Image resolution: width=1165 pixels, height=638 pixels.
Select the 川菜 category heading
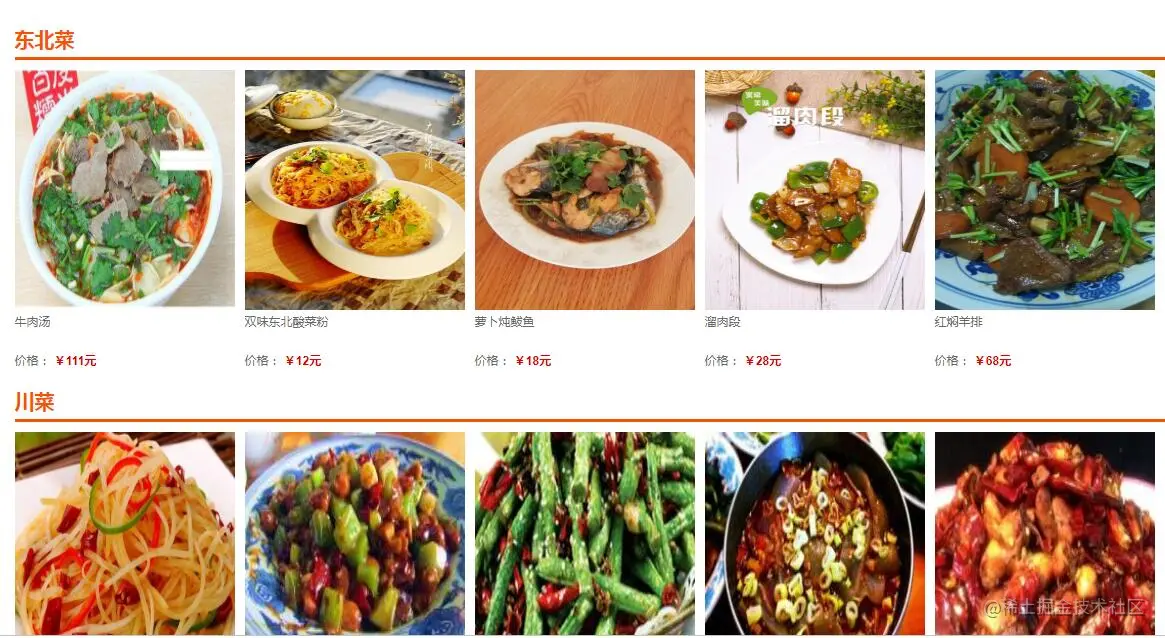point(35,402)
